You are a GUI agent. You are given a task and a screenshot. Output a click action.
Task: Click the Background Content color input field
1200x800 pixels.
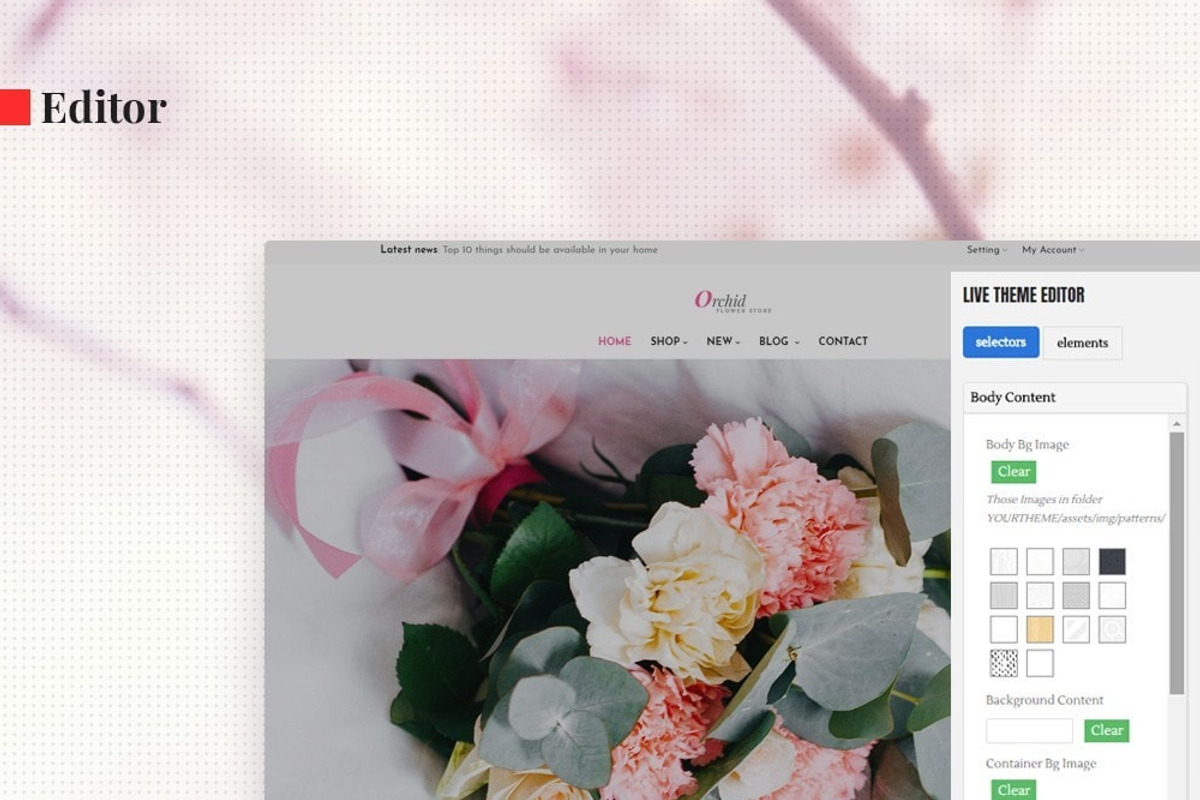click(x=1029, y=730)
